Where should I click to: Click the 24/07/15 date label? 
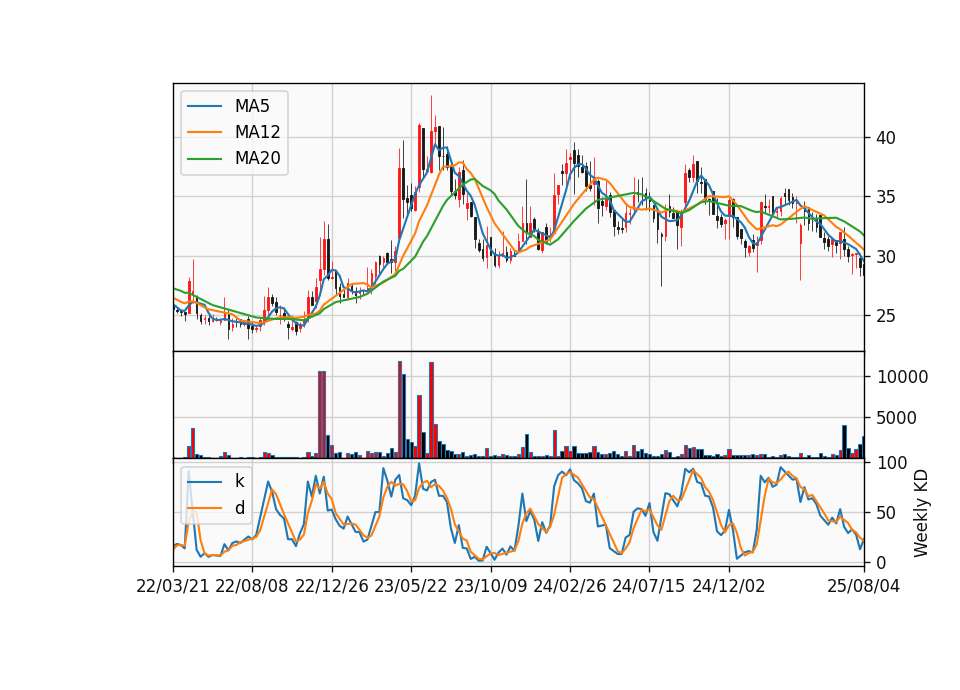[x=649, y=586]
